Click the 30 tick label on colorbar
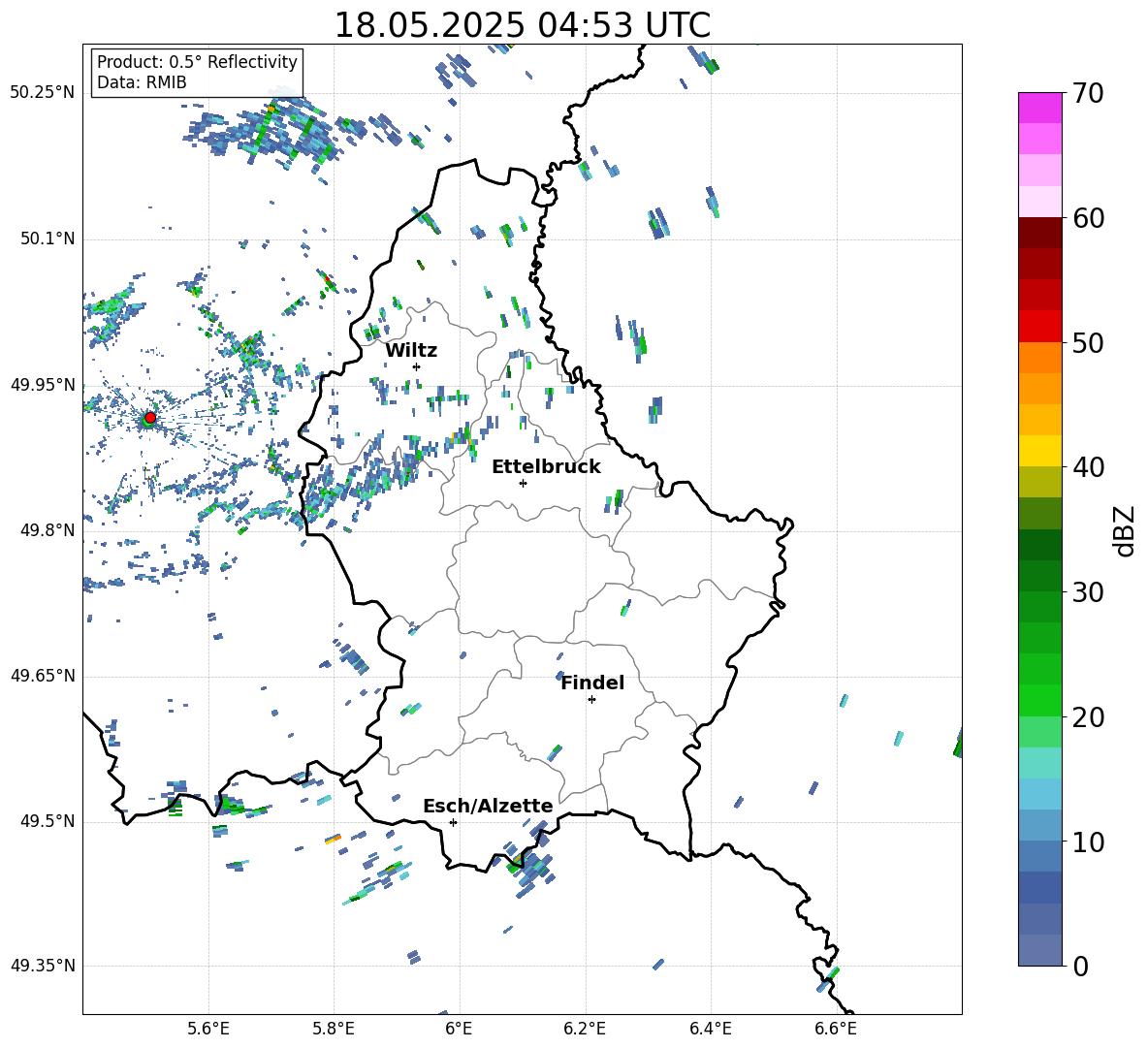Viewport: 1148px width, 1048px height. [x=1088, y=592]
